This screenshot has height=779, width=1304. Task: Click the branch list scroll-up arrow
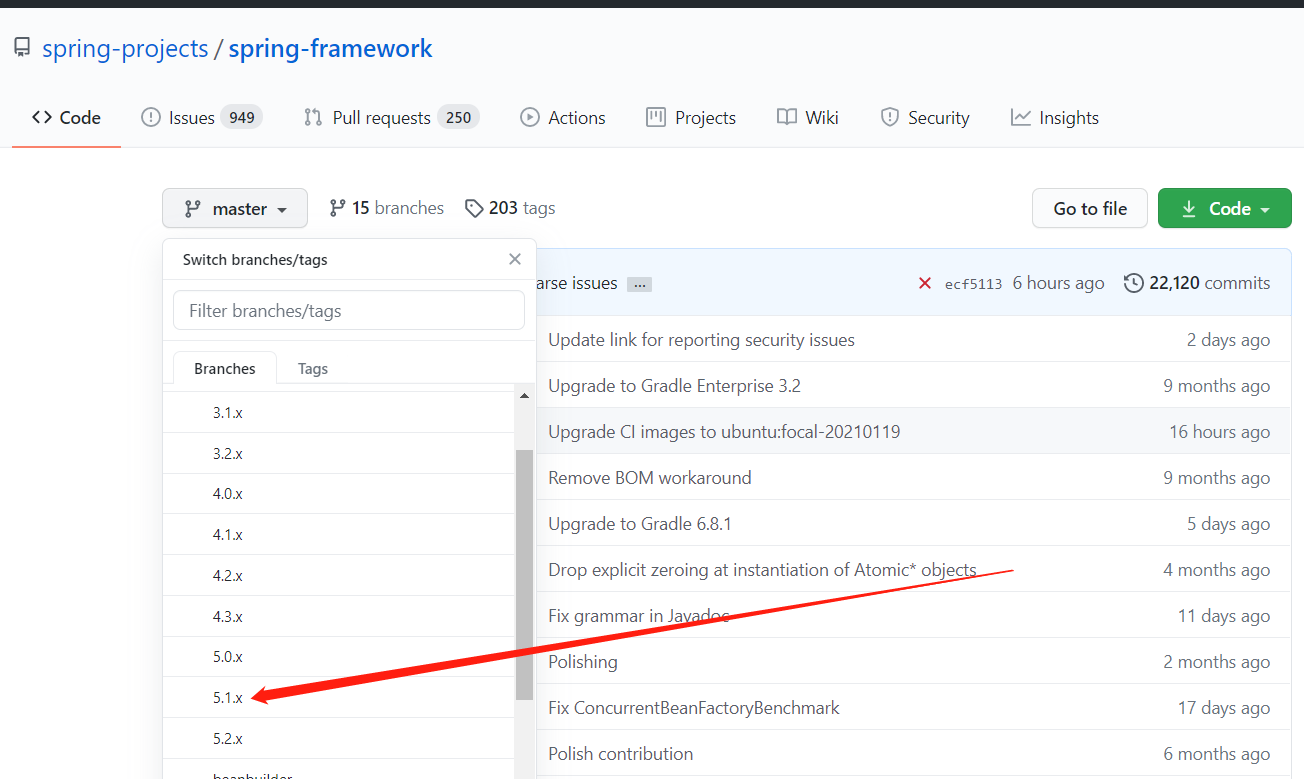coord(525,397)
